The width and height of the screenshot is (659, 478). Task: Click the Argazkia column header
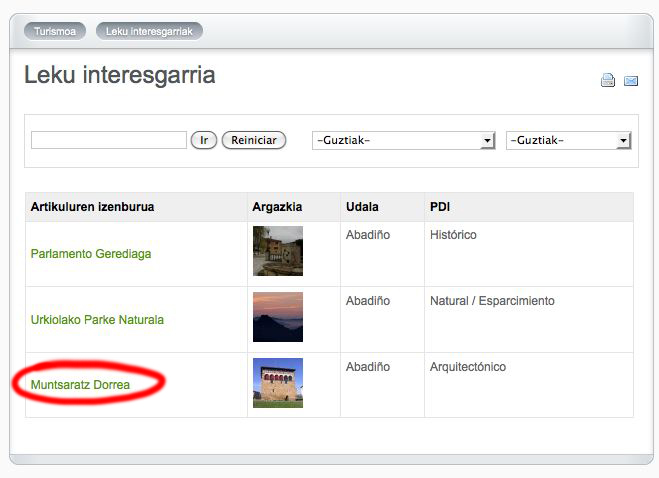click(x=277, y=207)
